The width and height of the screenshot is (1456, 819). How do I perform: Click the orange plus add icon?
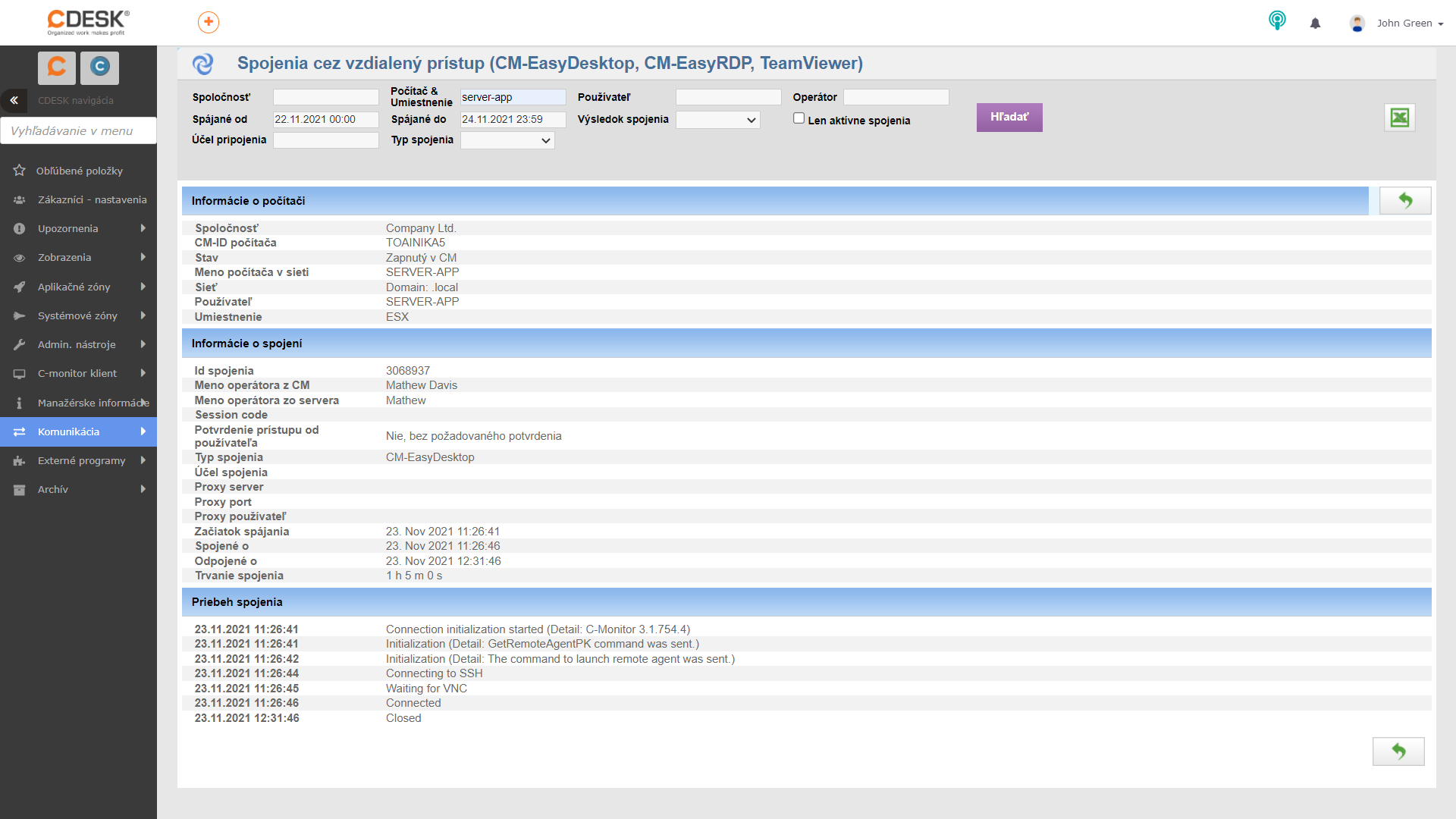pyautogui.click(x=209, y=22)
